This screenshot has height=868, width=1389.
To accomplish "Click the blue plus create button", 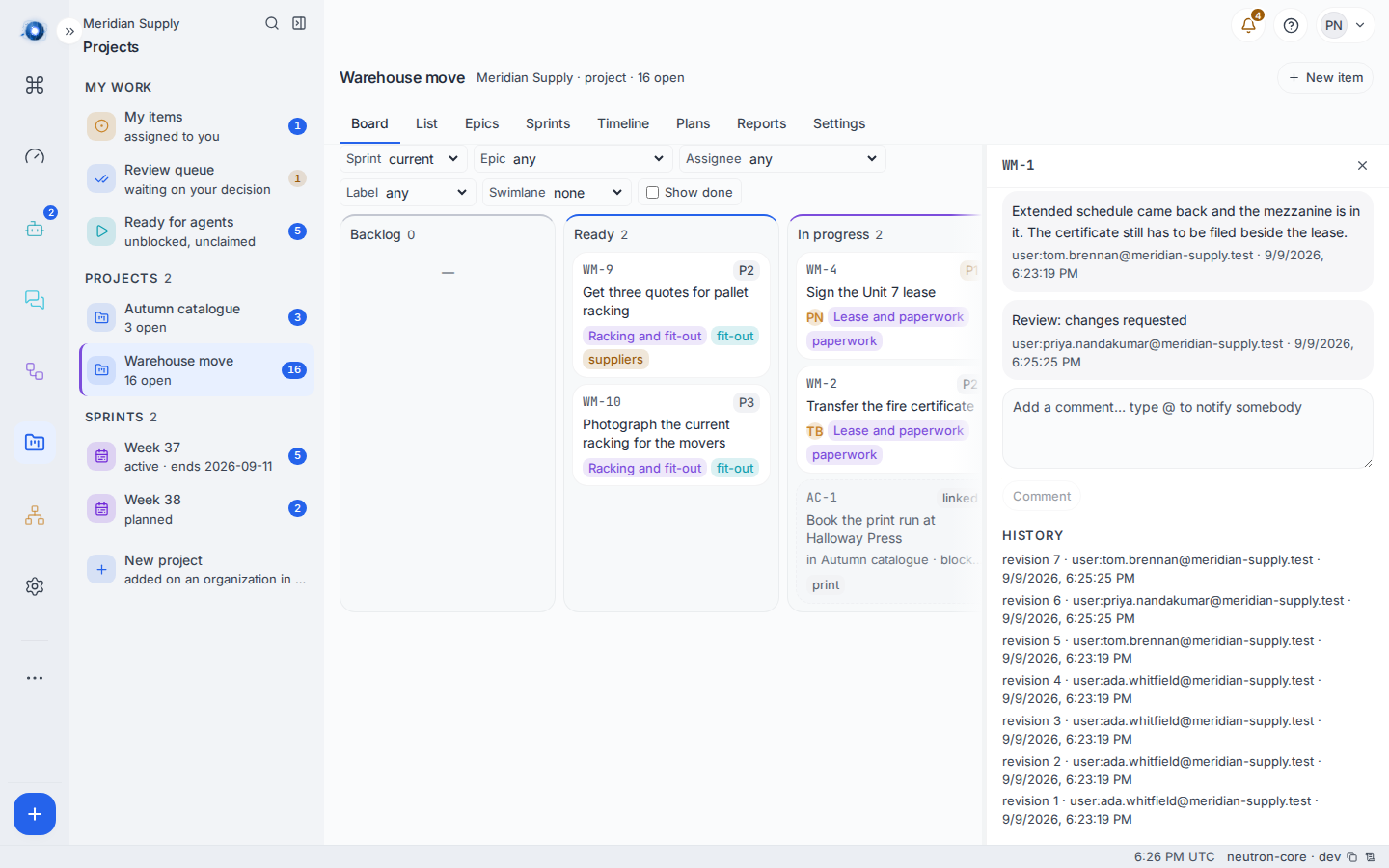I will coord(35,814).
